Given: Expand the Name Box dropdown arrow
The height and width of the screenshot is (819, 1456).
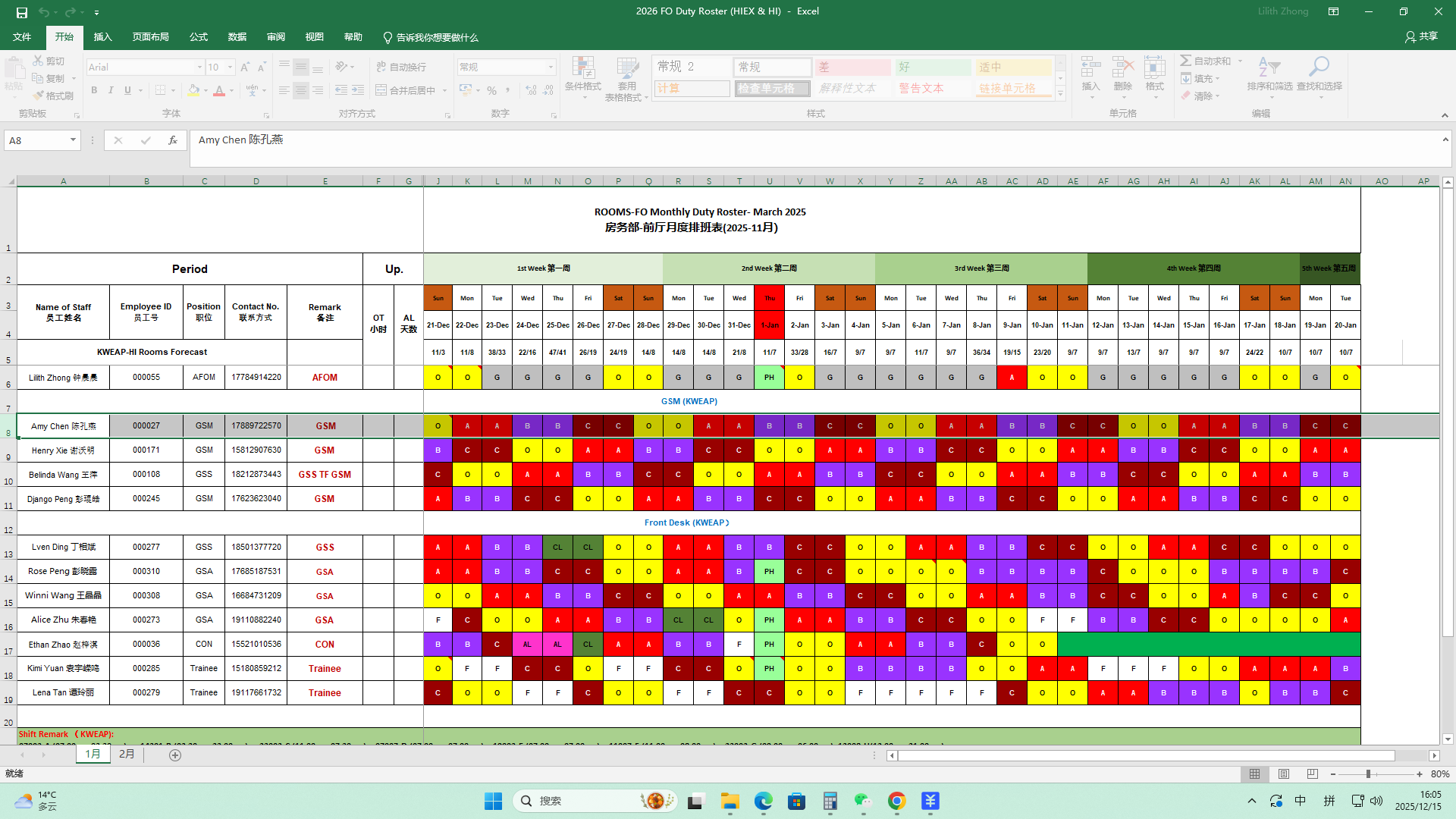Looking at the screenshot, I should (x=73, y=140).
